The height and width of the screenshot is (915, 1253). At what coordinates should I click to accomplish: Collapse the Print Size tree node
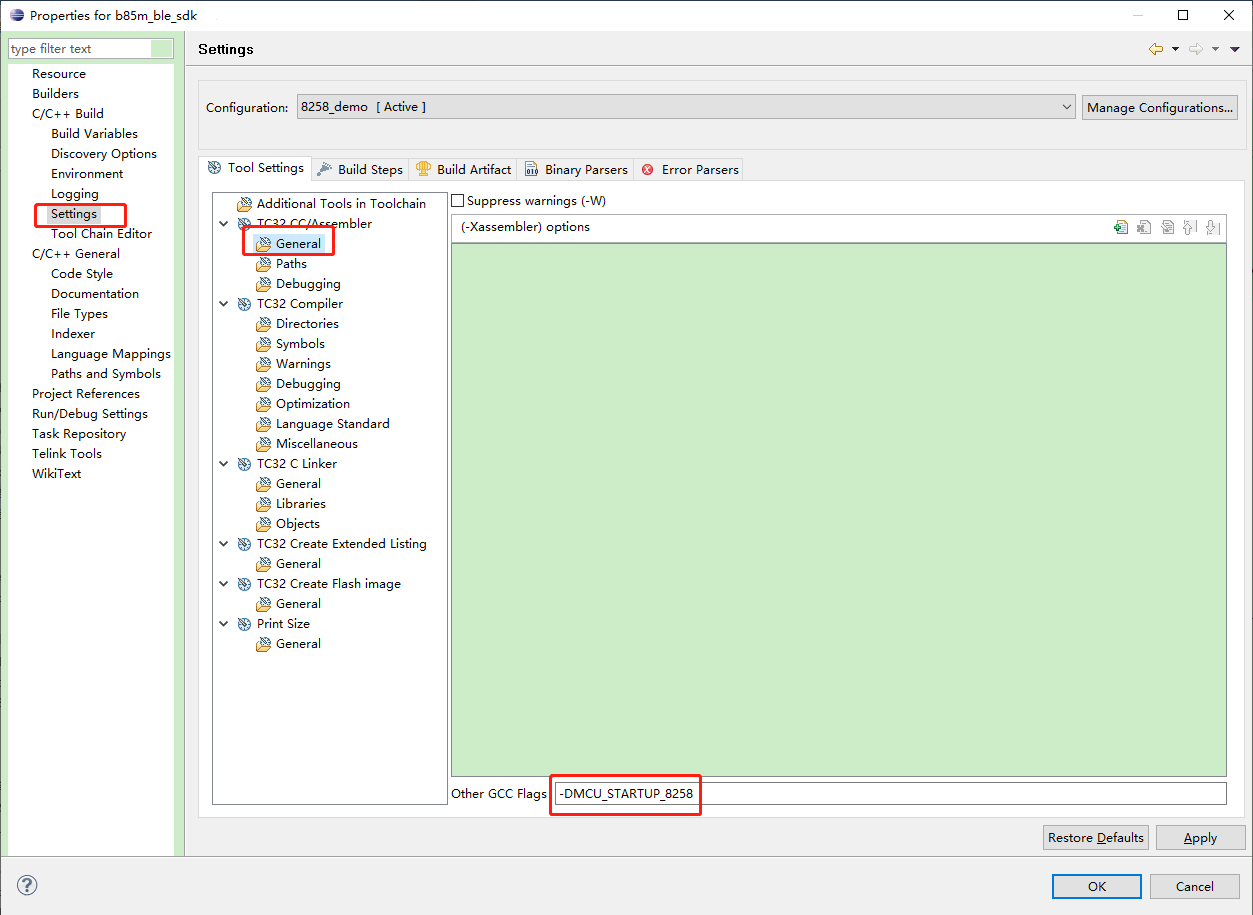(x=224, y=623)
